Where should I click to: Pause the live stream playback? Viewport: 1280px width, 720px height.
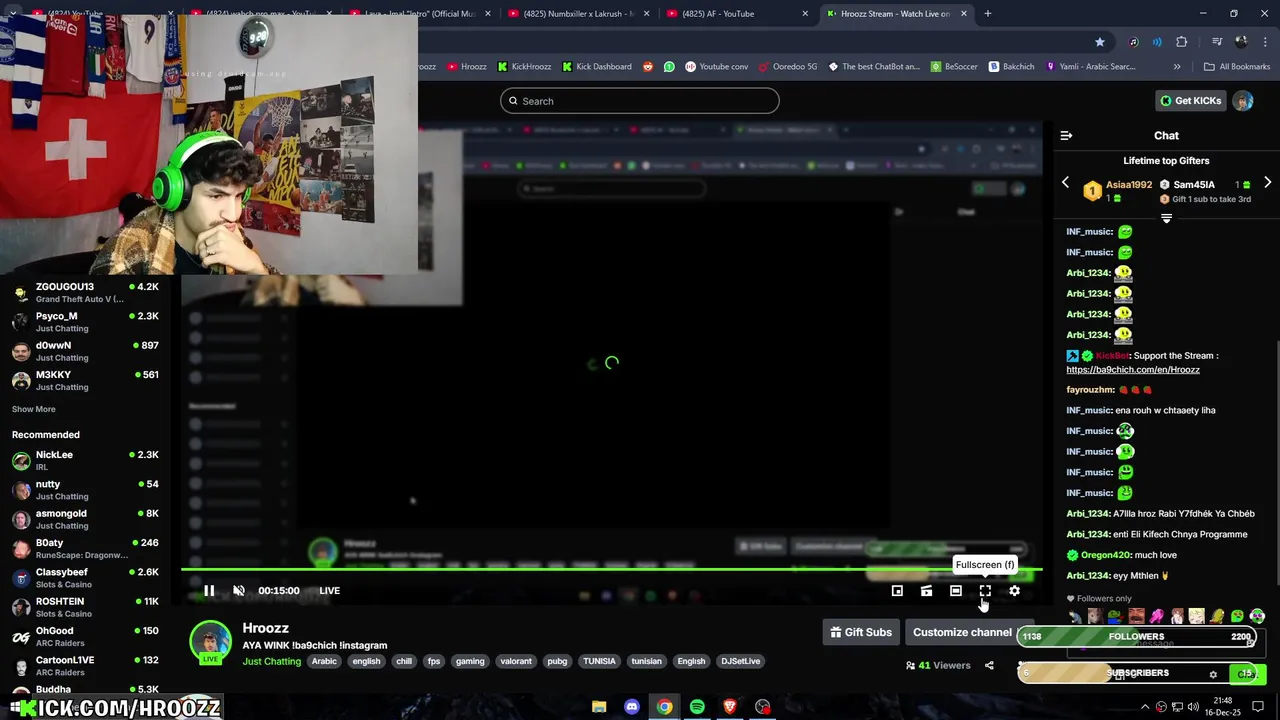209,591
